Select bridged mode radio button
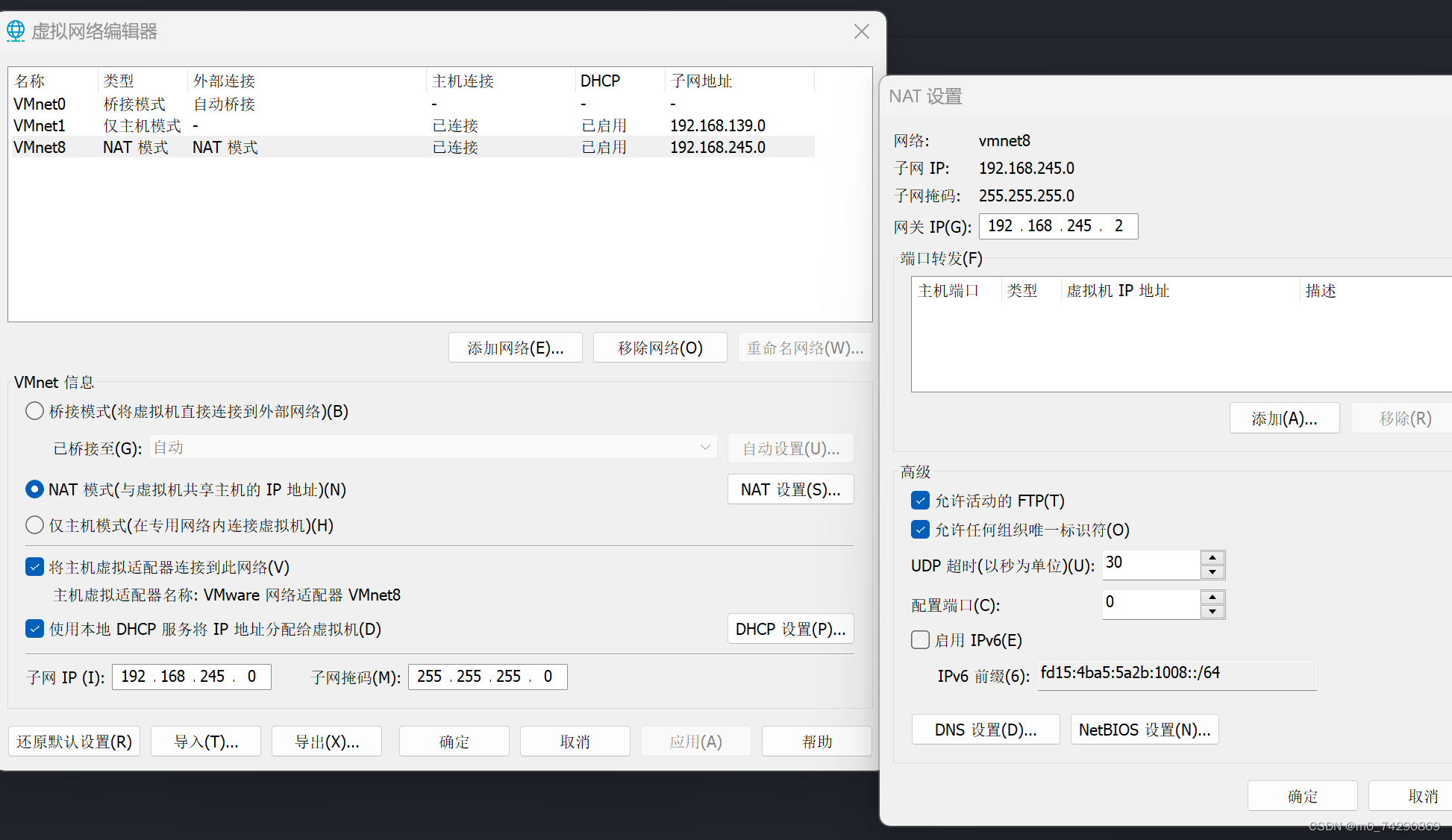This screenshot has height=840, width=1452. (34, 410)
